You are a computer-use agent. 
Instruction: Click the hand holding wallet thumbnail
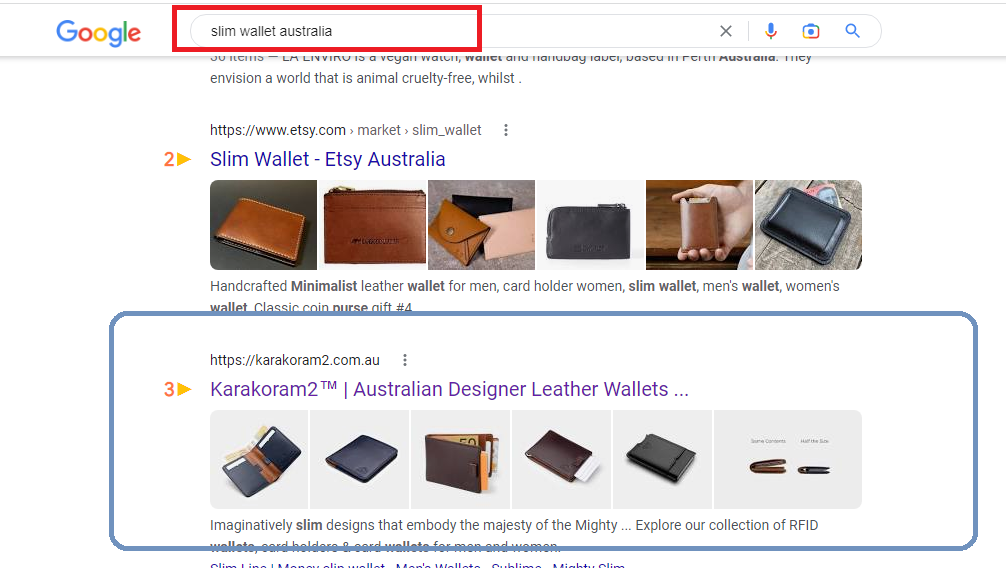coord(699,225)
